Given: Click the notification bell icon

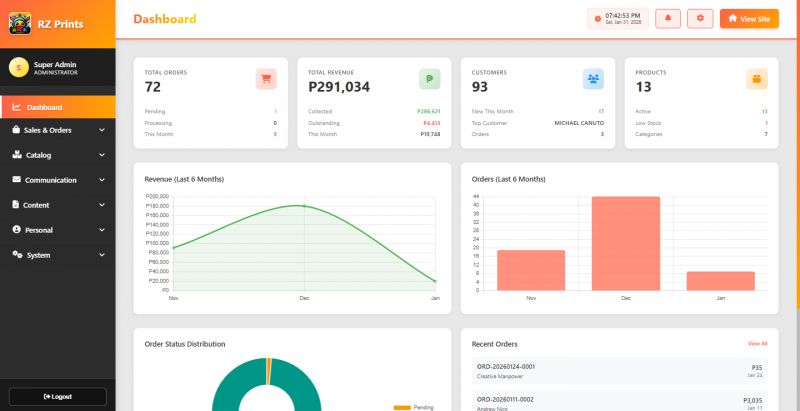Looking at the screenshot, I should (667, 18).
